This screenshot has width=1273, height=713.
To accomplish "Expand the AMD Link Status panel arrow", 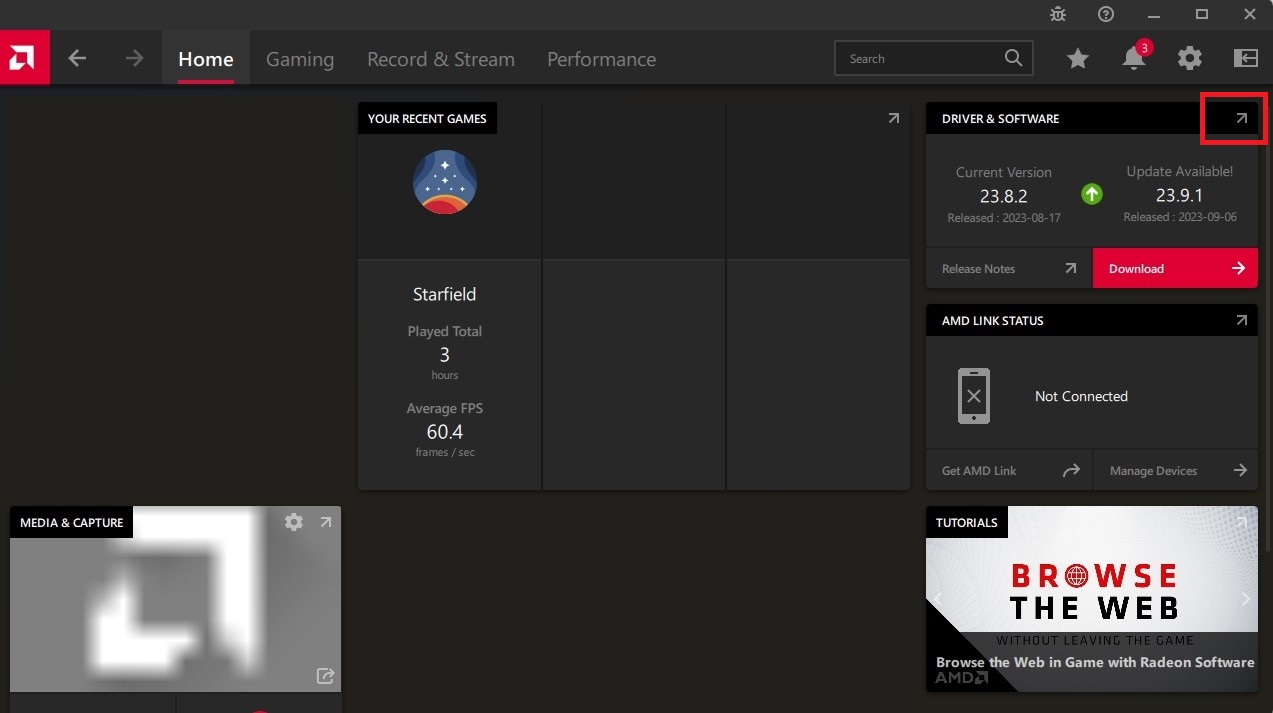I will coord(1241,320).
